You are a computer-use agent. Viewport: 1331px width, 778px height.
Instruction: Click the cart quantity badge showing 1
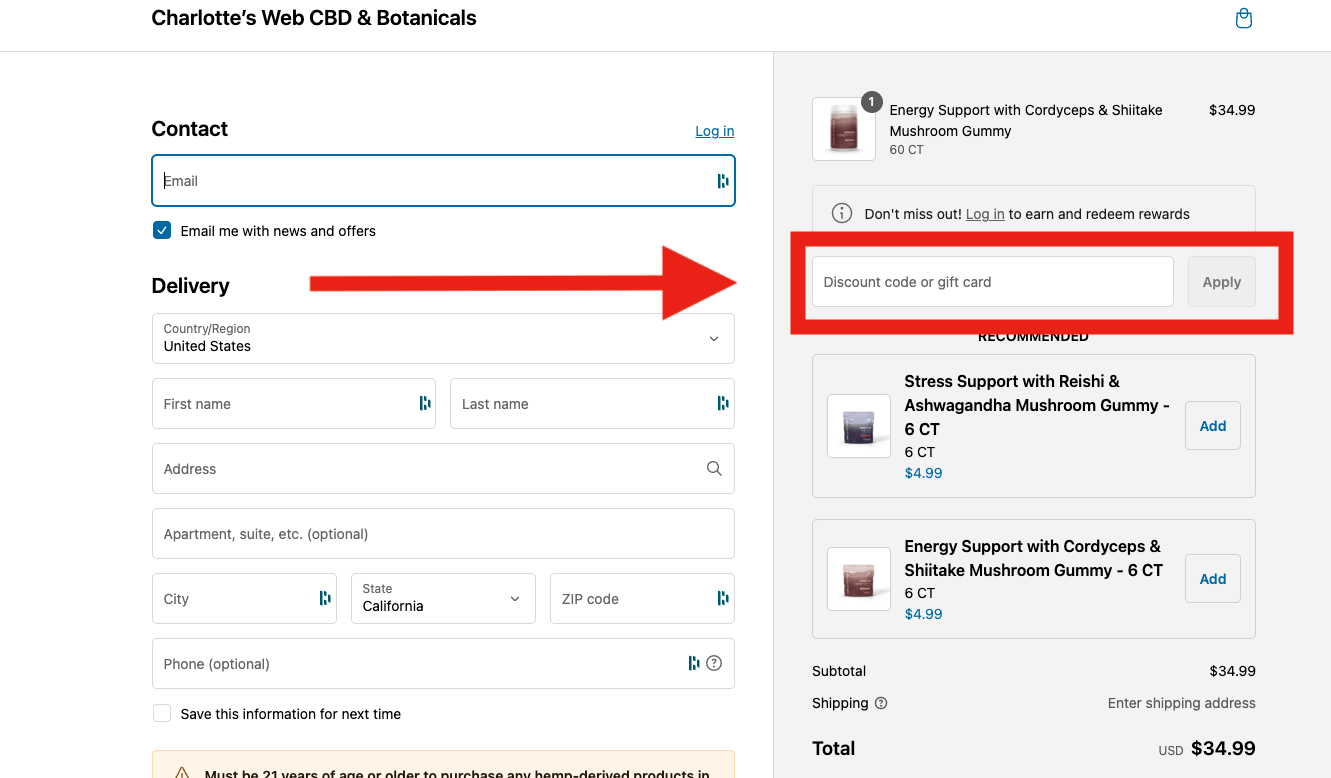pos(872,102)
